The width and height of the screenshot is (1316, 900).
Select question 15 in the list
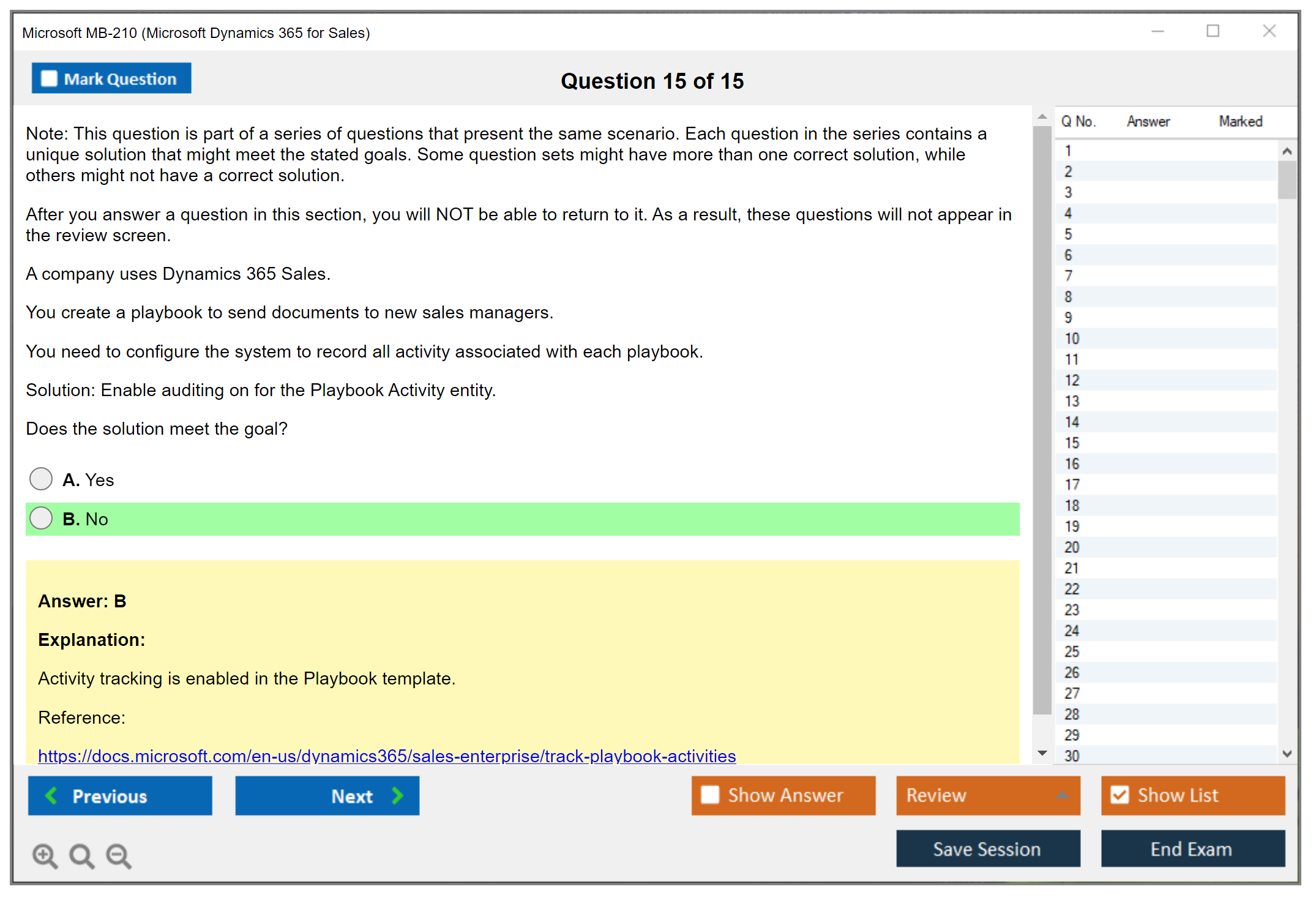pos(1072,443)
